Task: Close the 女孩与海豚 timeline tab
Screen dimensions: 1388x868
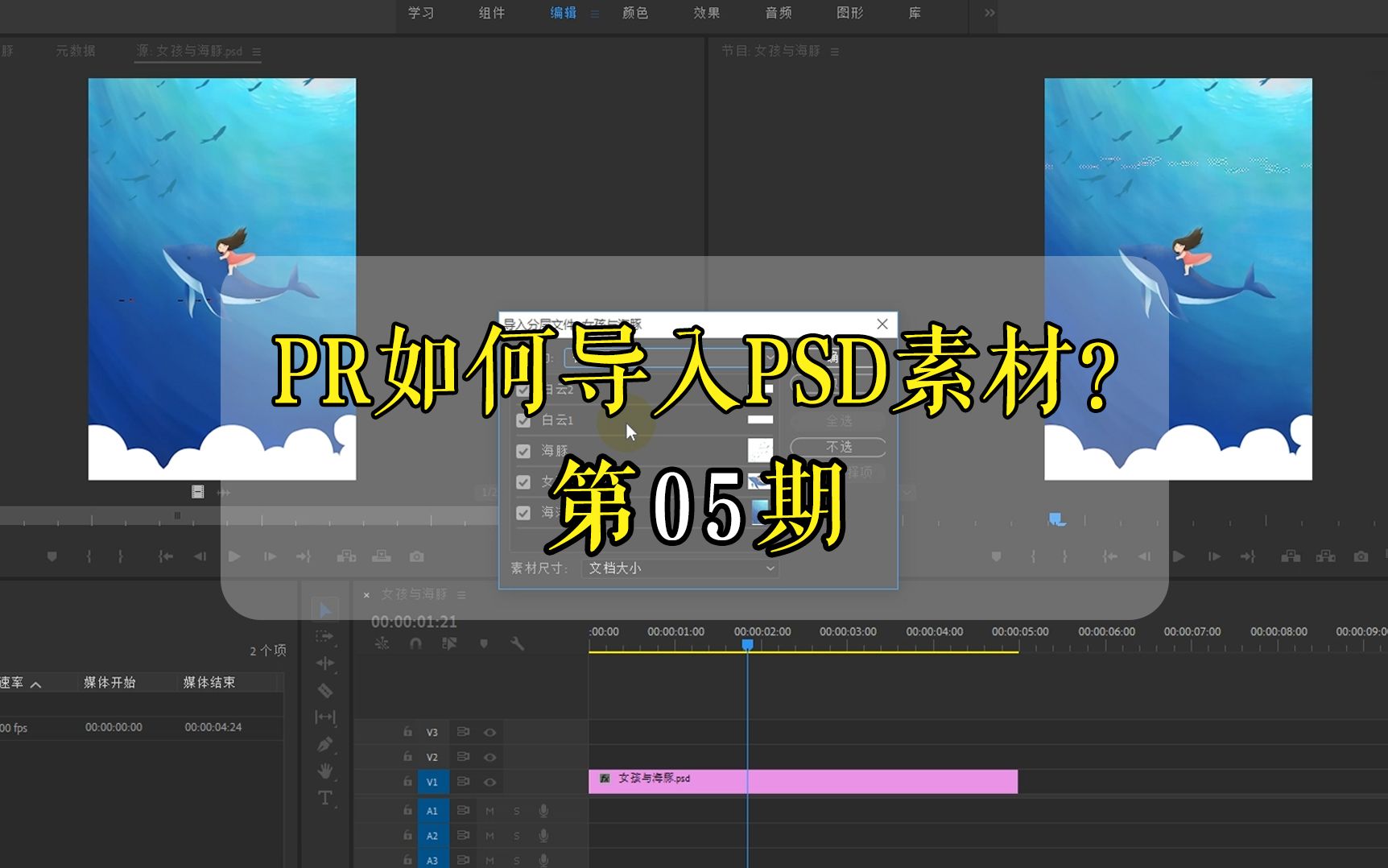Action: pos(366,595)
